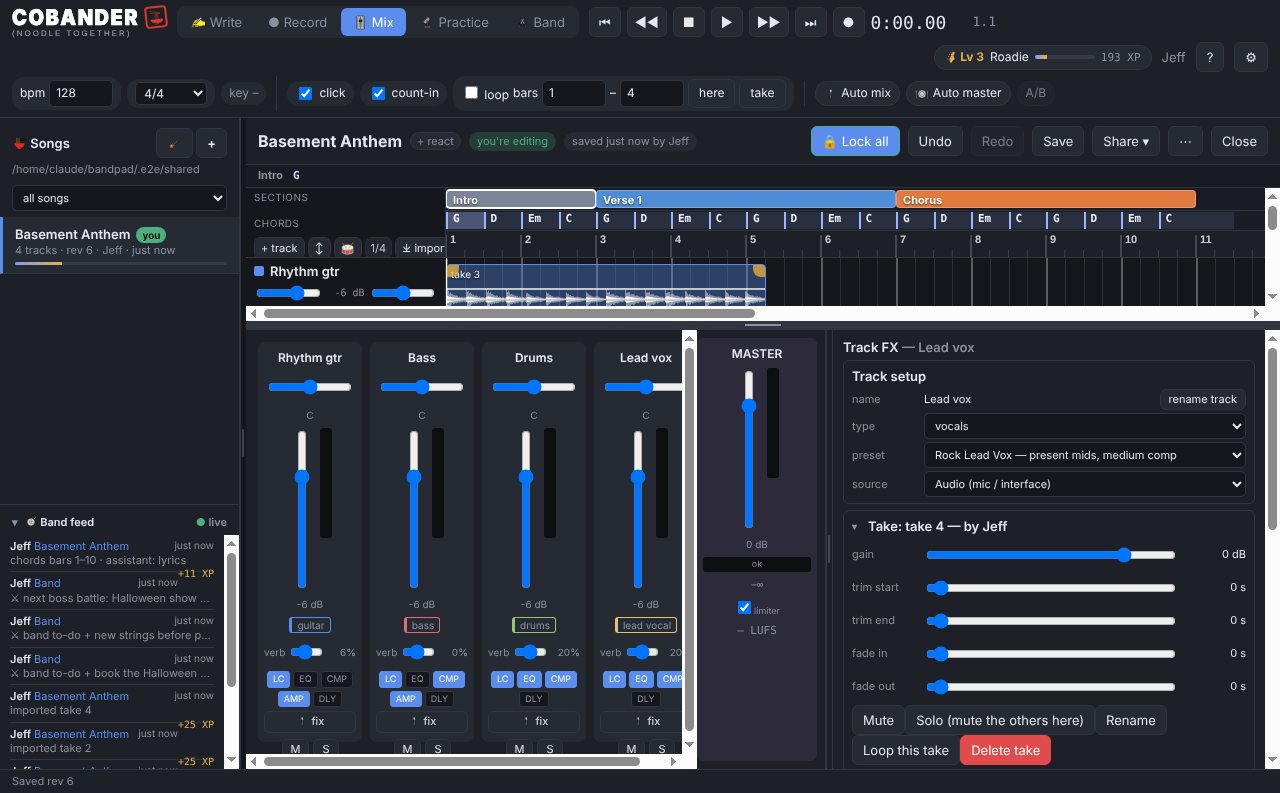The height and width of the screenshot is (793, 1280).
Task: Click the Rhythm gtr blue color square
Action: coord(259,271)
